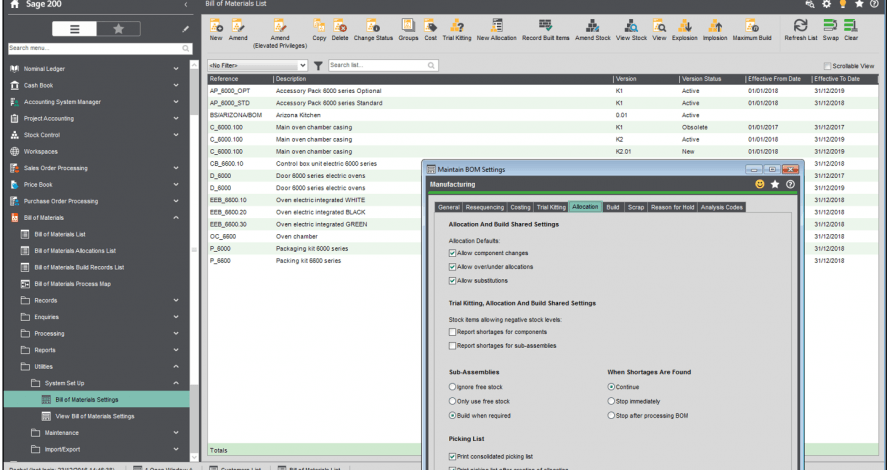This screenshot has height=470, width=890.
Task: Open the Analysis Codes tab
Action: (x=721, y=207)
